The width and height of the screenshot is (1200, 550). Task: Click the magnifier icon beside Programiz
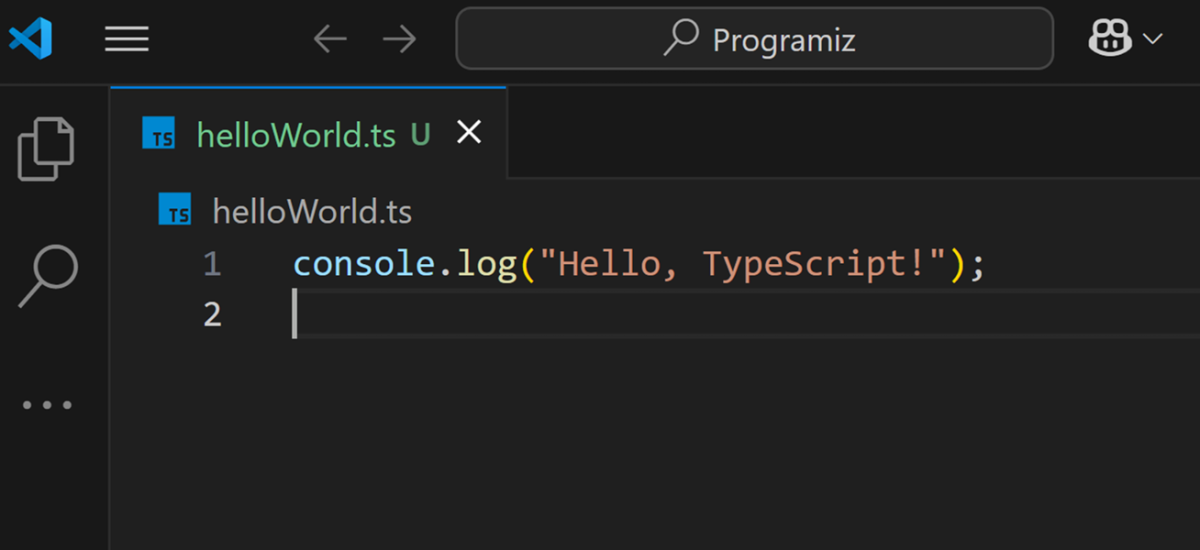(680, 38)
